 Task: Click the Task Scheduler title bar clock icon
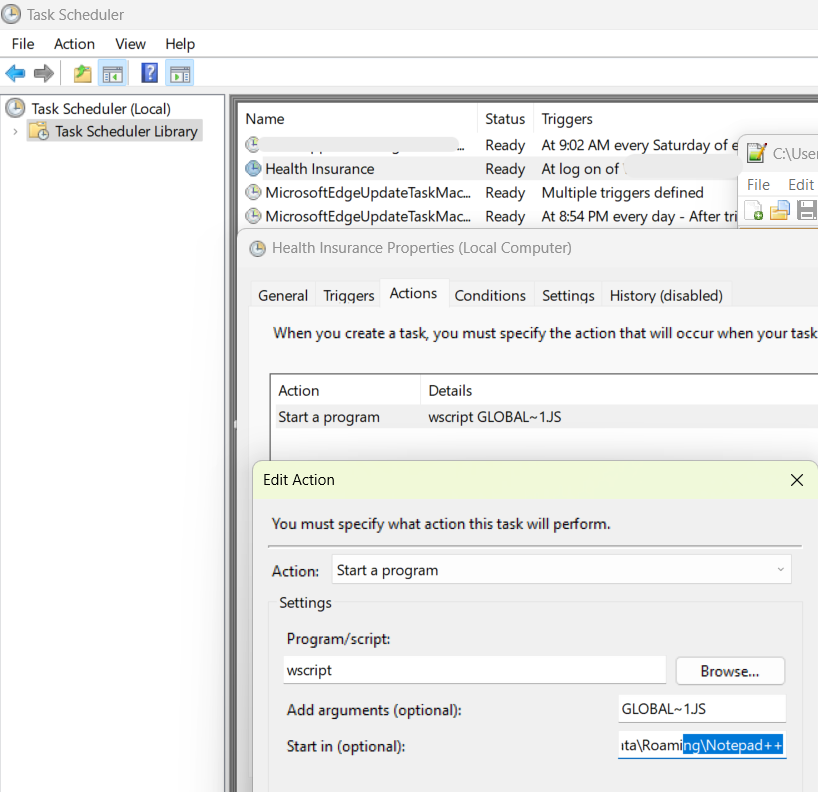tap(11, 14)
